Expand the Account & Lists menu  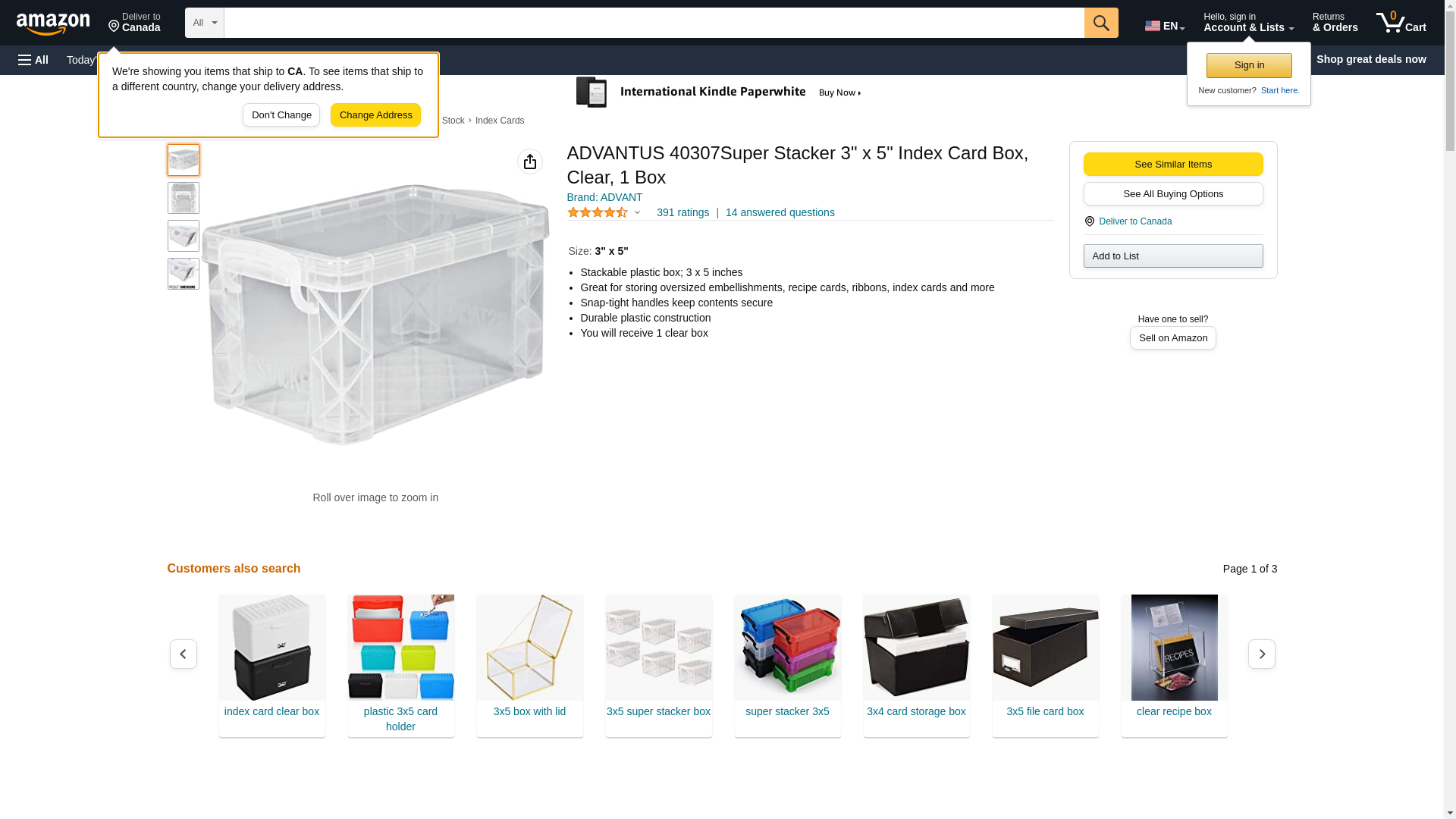(x=1248, y=23)
